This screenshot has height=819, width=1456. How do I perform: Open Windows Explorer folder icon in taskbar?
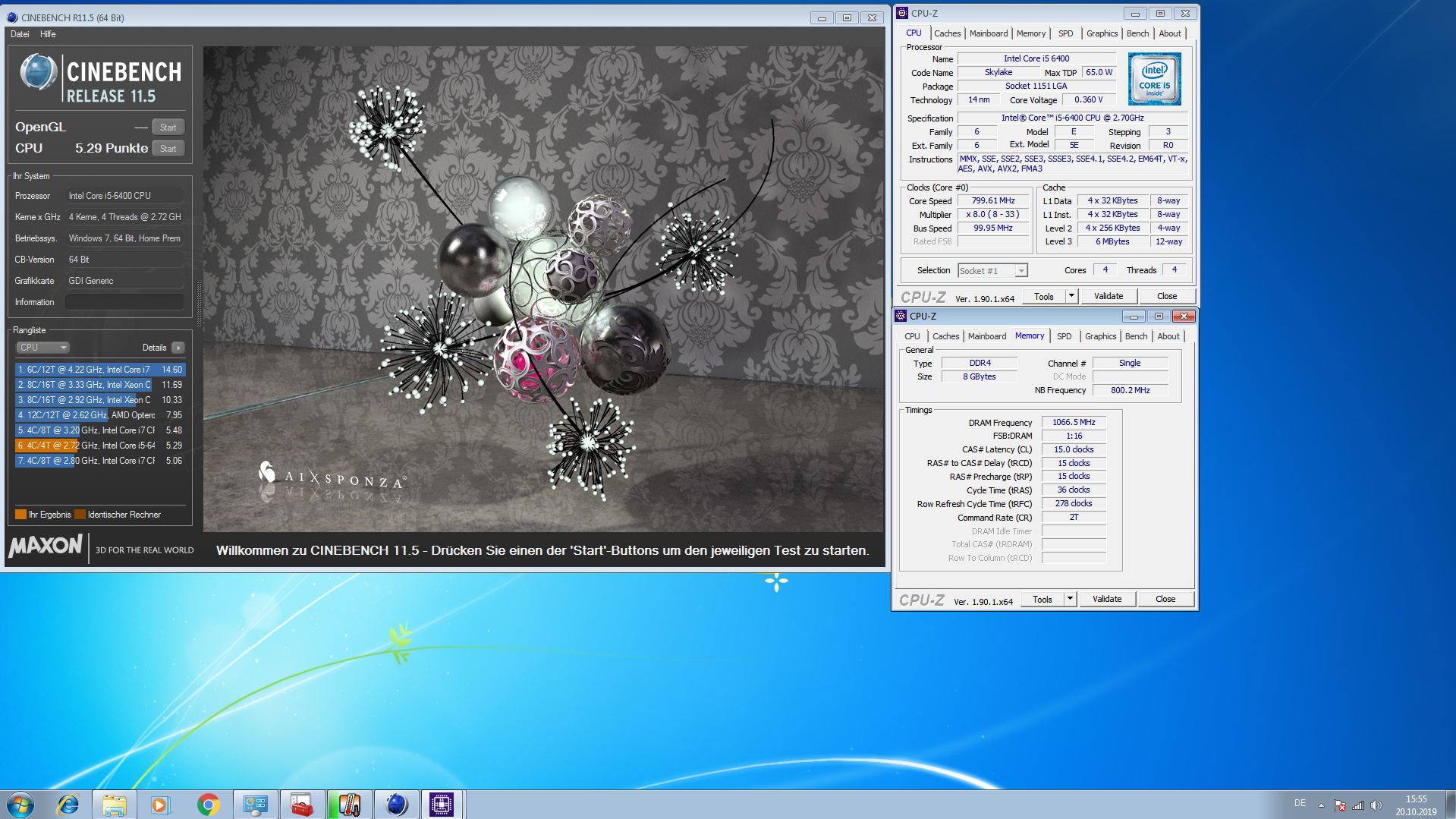click(x=115, y=805)
